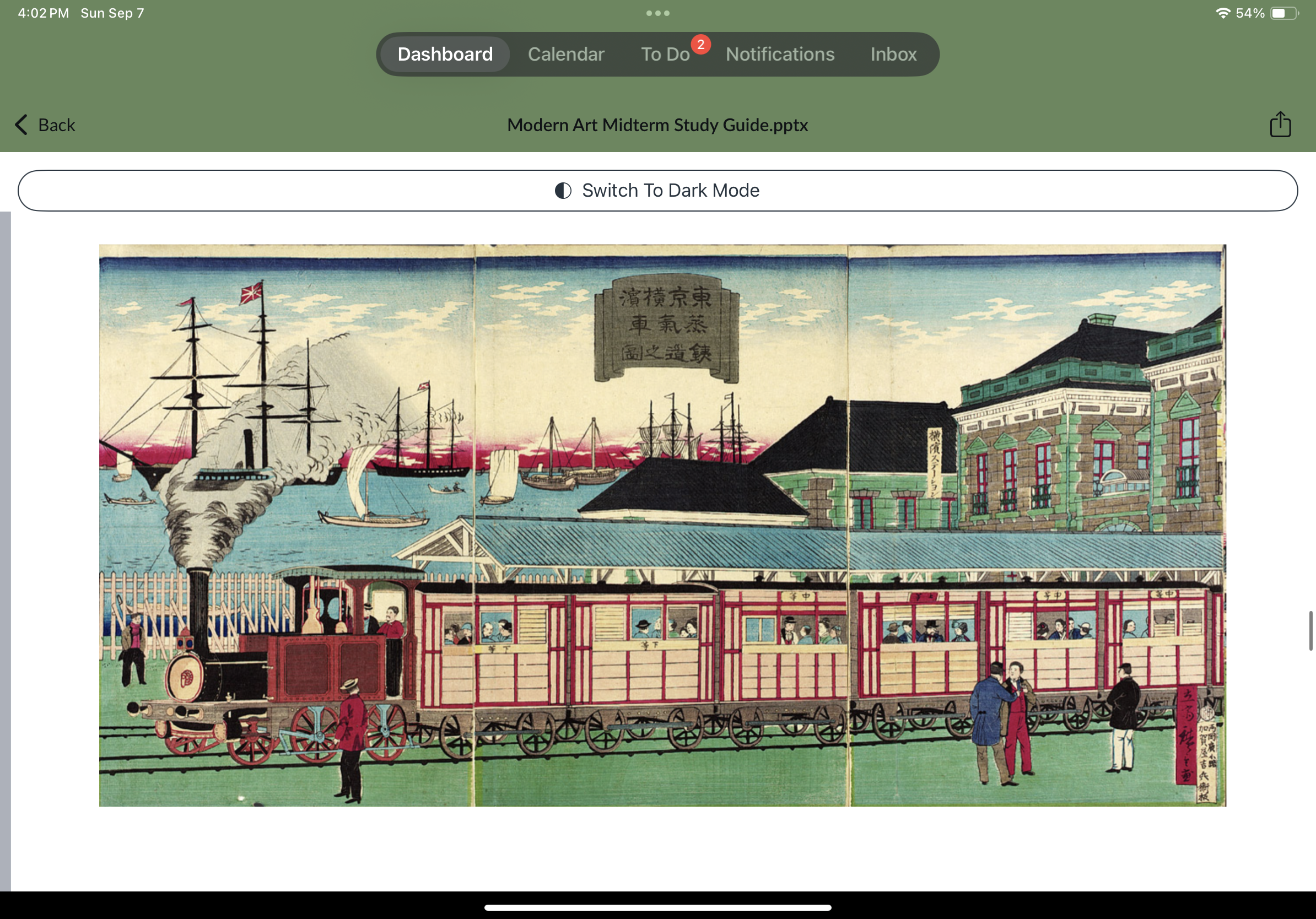Tap the back chevron arrow
The image size is (1316, 919).
(x=21, y=125)
